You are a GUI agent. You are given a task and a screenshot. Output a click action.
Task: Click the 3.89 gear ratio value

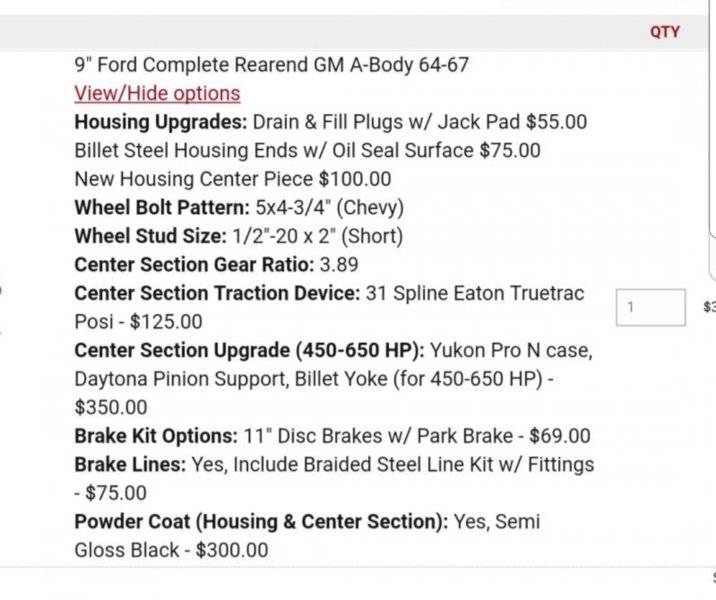(x=339, y=265)
